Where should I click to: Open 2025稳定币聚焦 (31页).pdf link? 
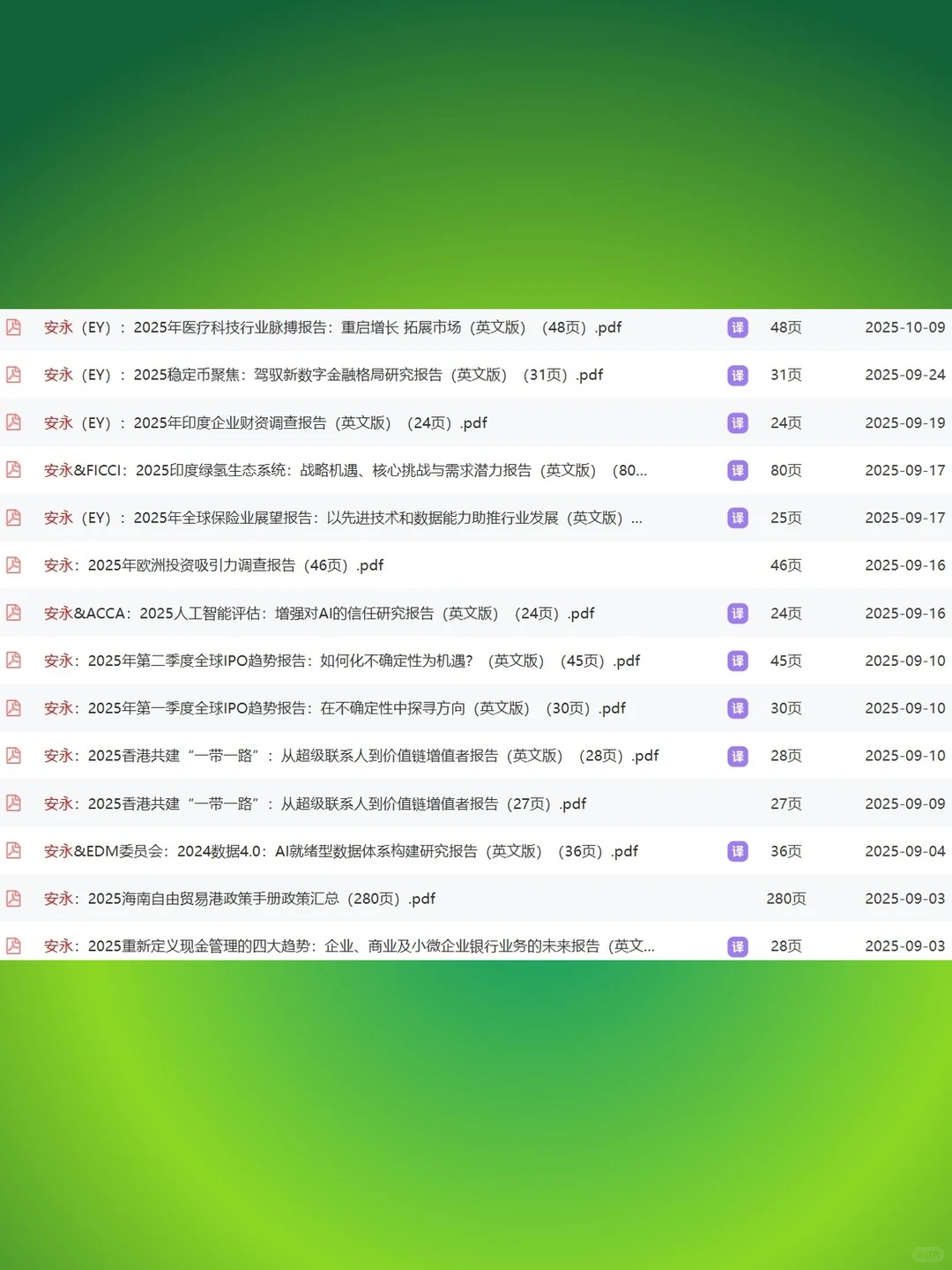pos(324,375)
